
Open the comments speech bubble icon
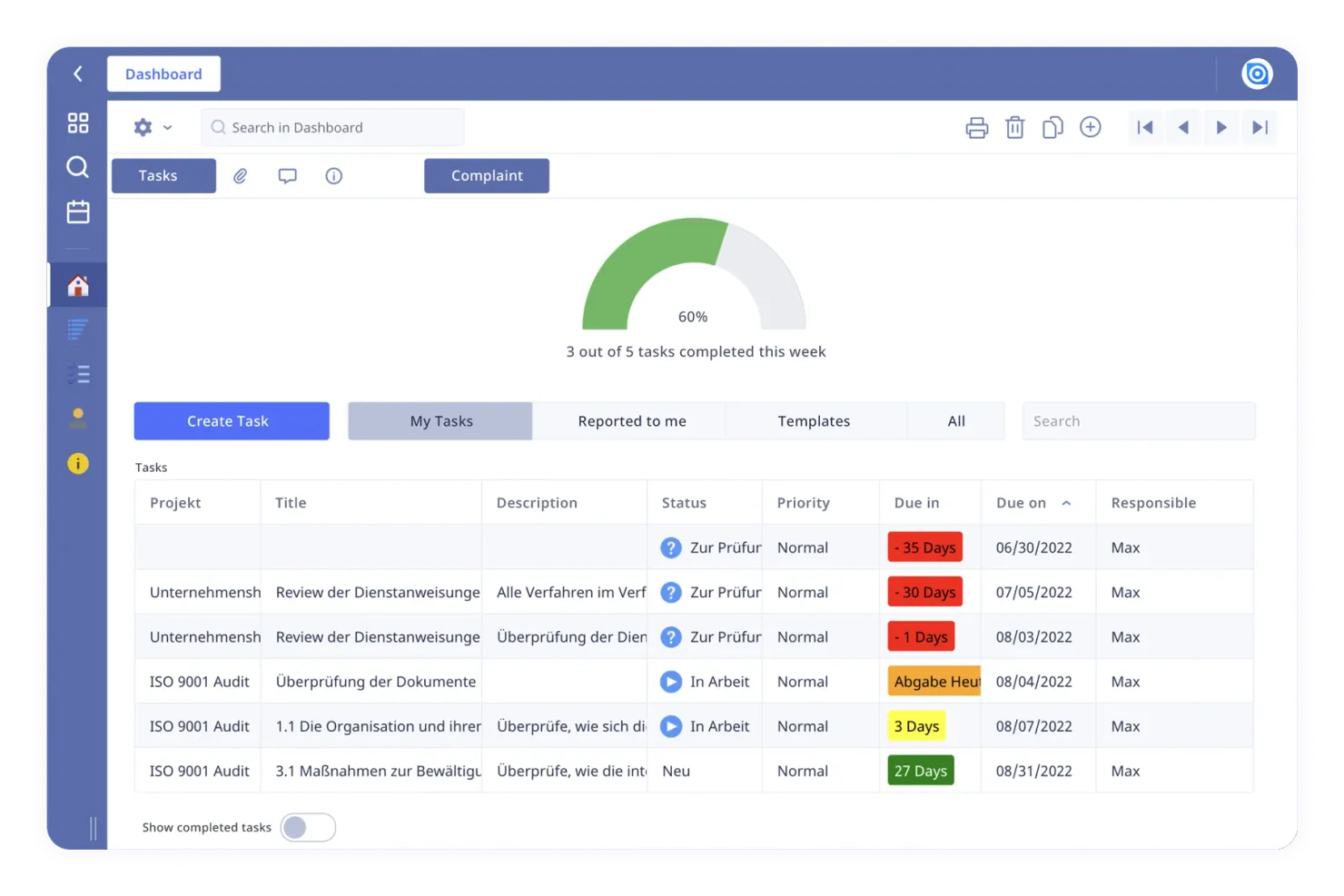(288, 176)
